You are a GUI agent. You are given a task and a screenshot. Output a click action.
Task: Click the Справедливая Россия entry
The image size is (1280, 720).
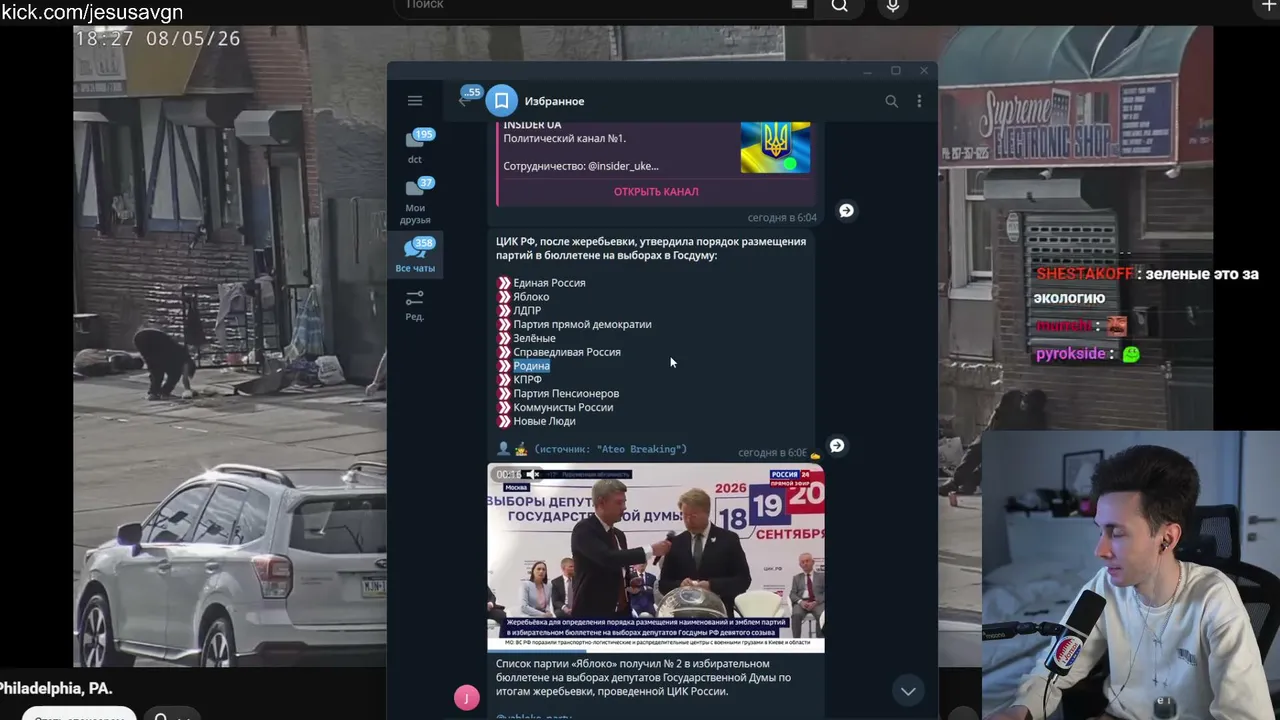(x=567, y=352)
